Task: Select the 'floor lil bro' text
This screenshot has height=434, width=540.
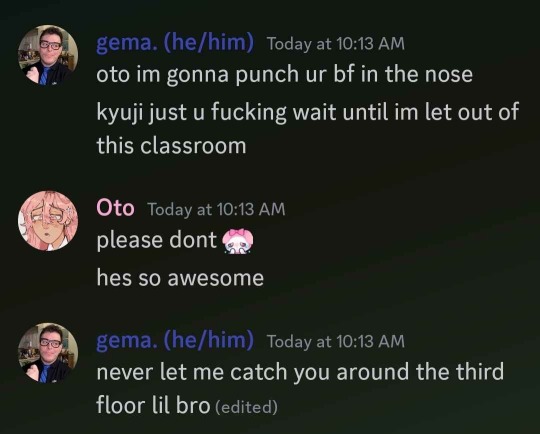Action: [x=153, y=405]
